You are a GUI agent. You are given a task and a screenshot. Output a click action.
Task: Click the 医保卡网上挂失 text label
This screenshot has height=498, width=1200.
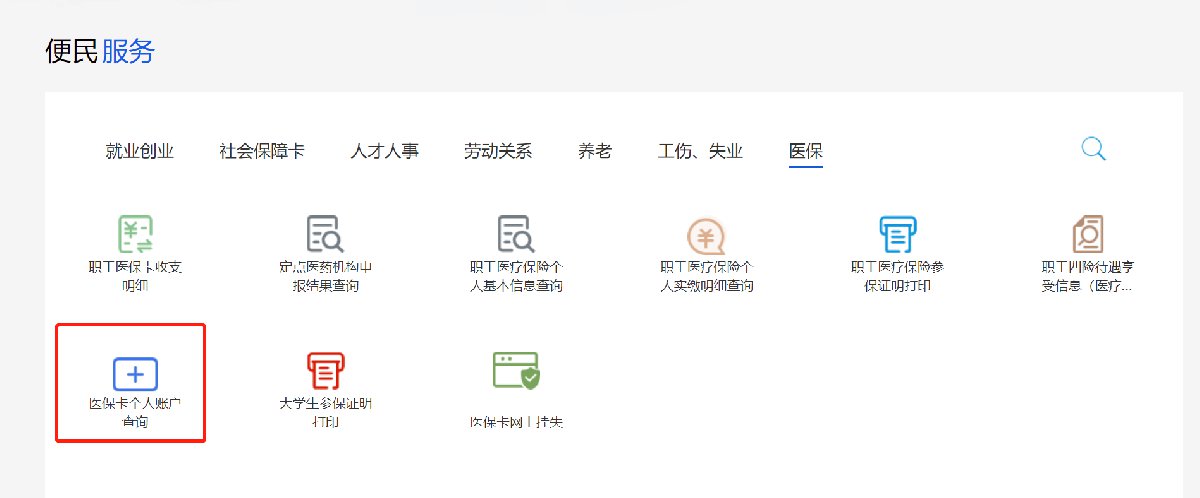pos(516,422)
